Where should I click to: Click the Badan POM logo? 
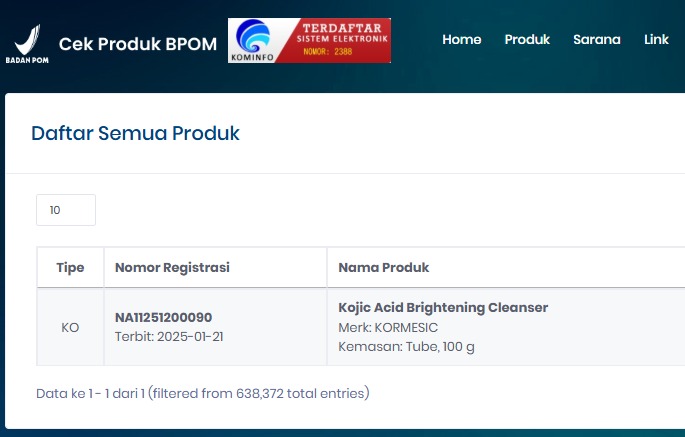pyautogui.click(x=27, y=44)
